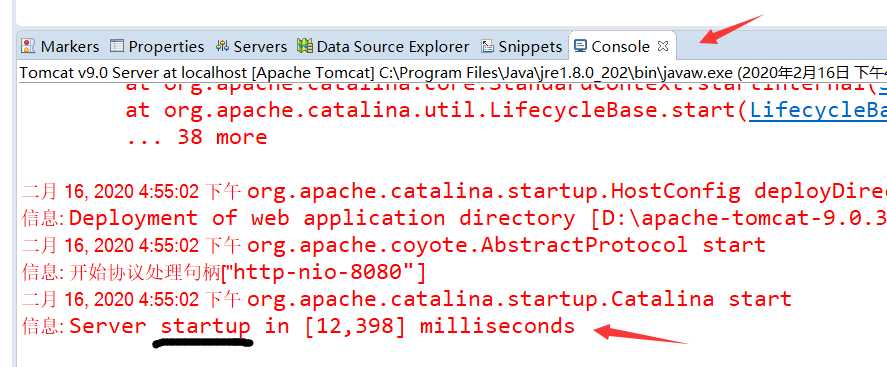
Task: Switch to the Markers tab
Action: click(x=70, y=46)
